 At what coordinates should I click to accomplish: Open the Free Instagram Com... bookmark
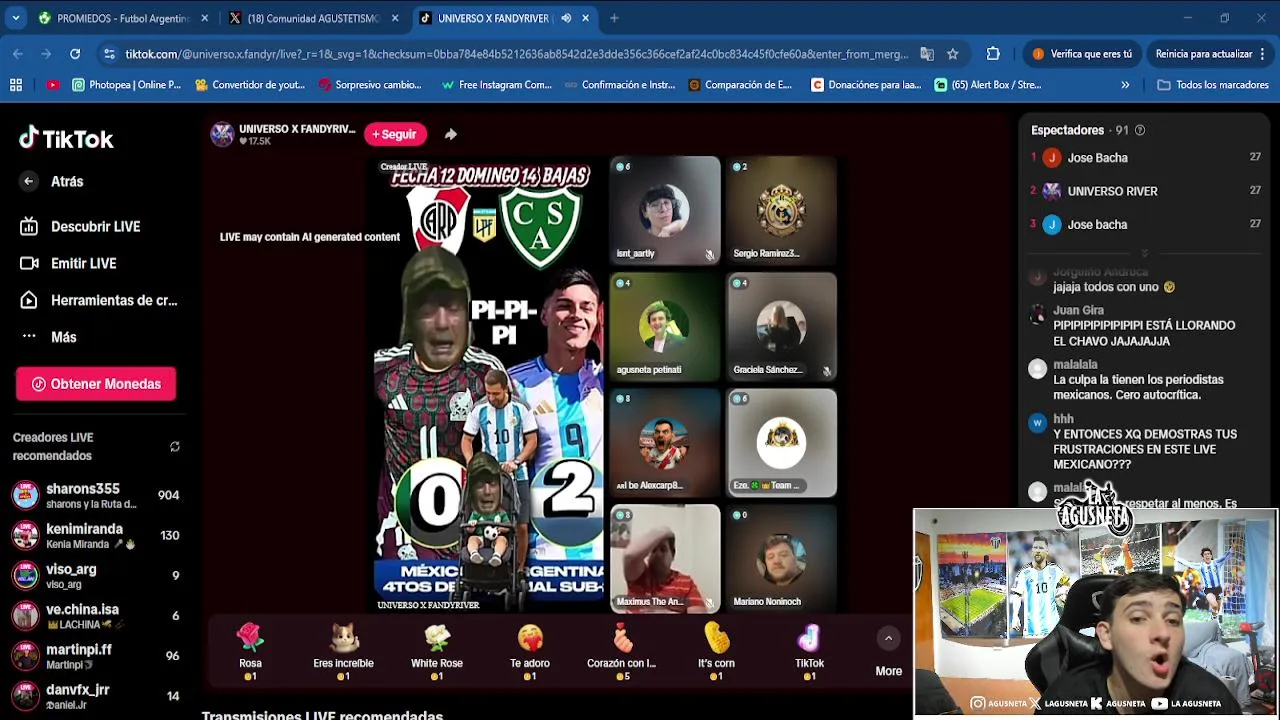pos(496,85)
